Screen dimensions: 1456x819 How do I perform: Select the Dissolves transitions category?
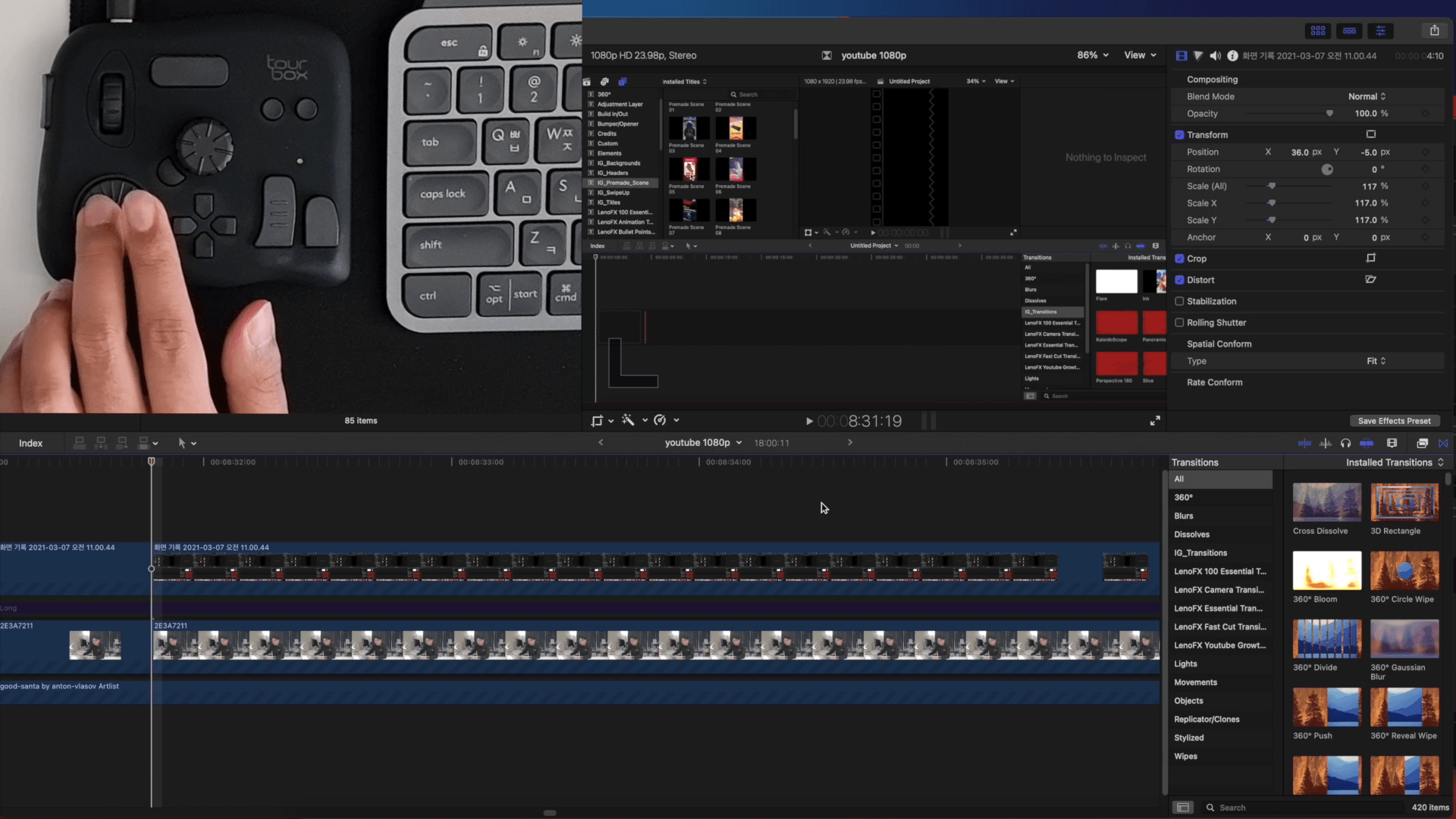1191,535
